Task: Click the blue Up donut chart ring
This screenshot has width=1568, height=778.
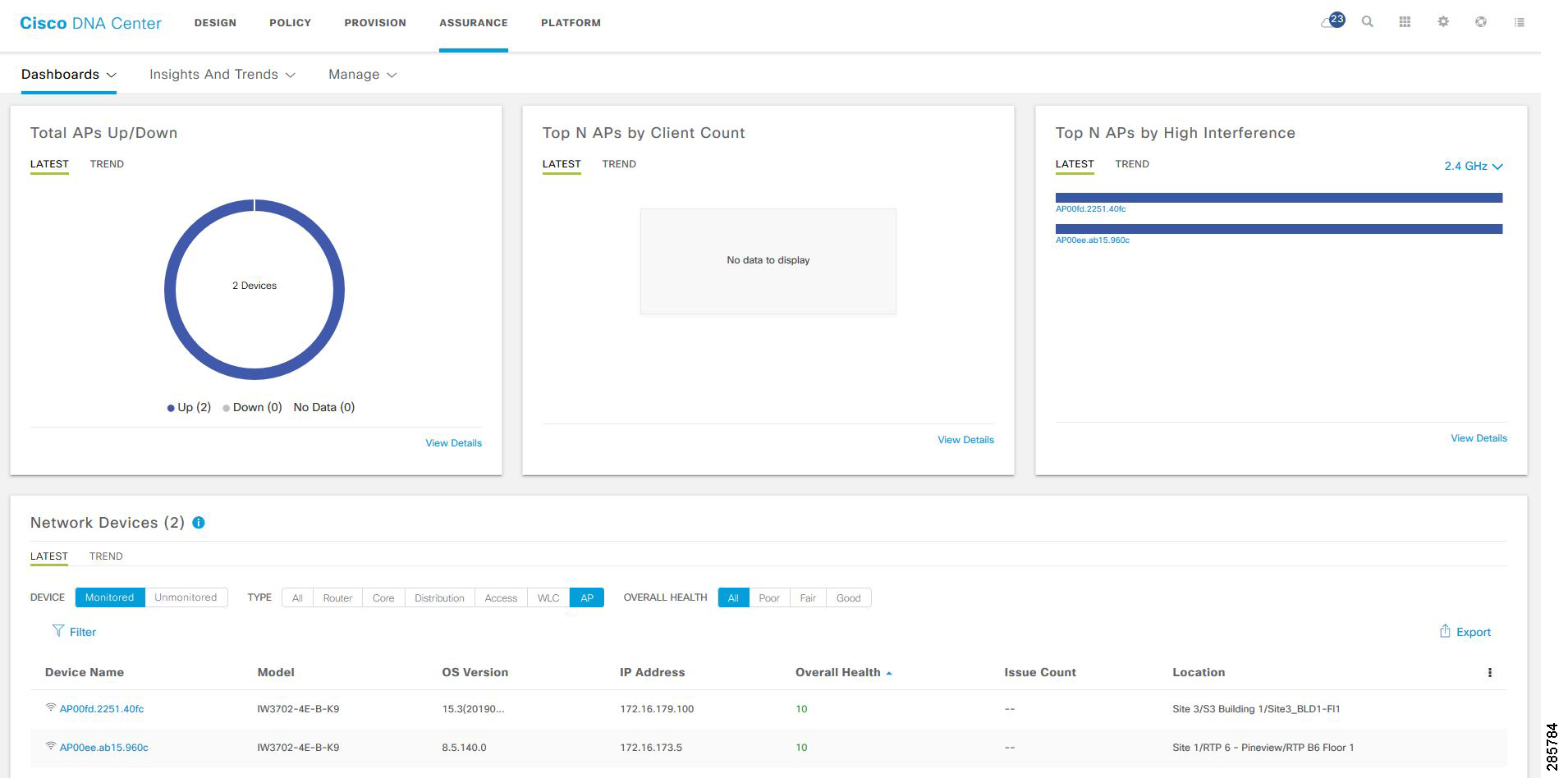Action: click(x=254, y=373)
